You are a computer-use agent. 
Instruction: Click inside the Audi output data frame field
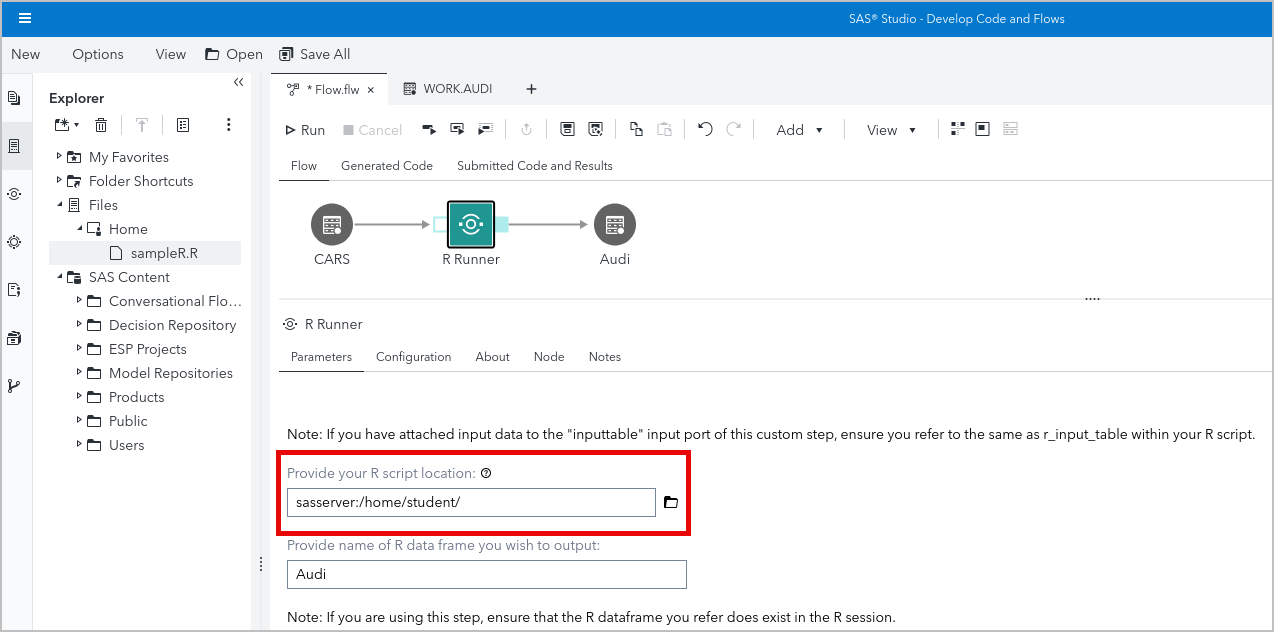coord(486,574)
